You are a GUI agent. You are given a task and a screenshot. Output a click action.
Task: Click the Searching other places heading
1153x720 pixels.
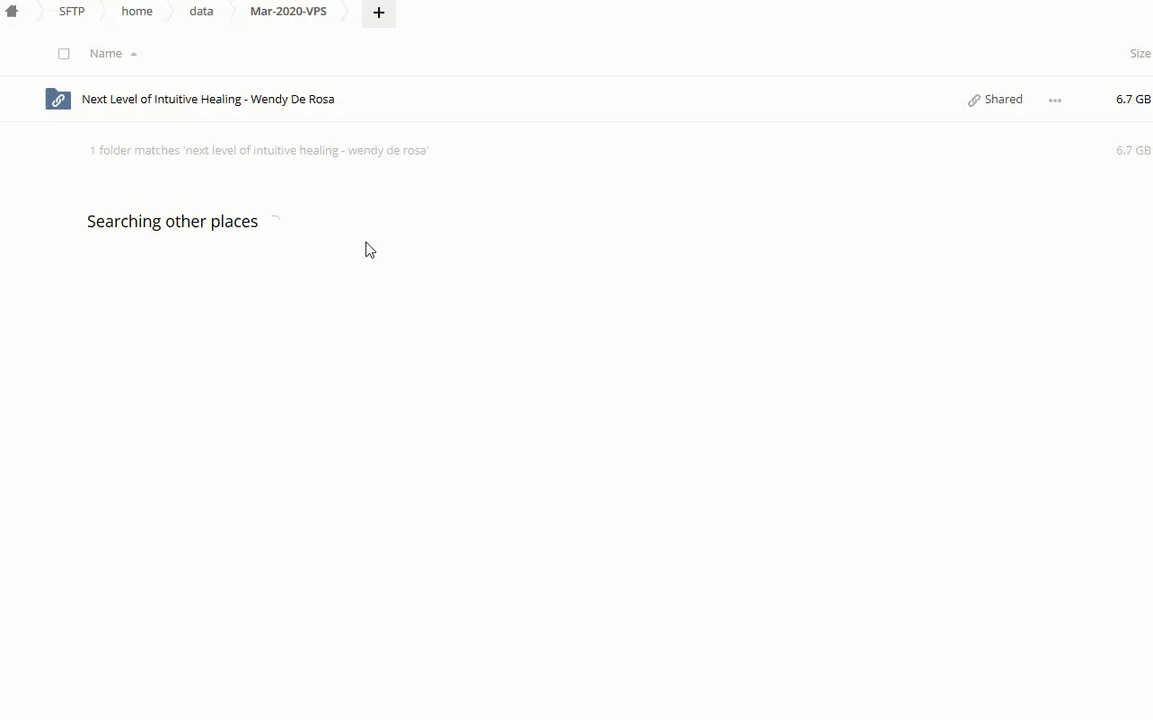coord(172,221)
